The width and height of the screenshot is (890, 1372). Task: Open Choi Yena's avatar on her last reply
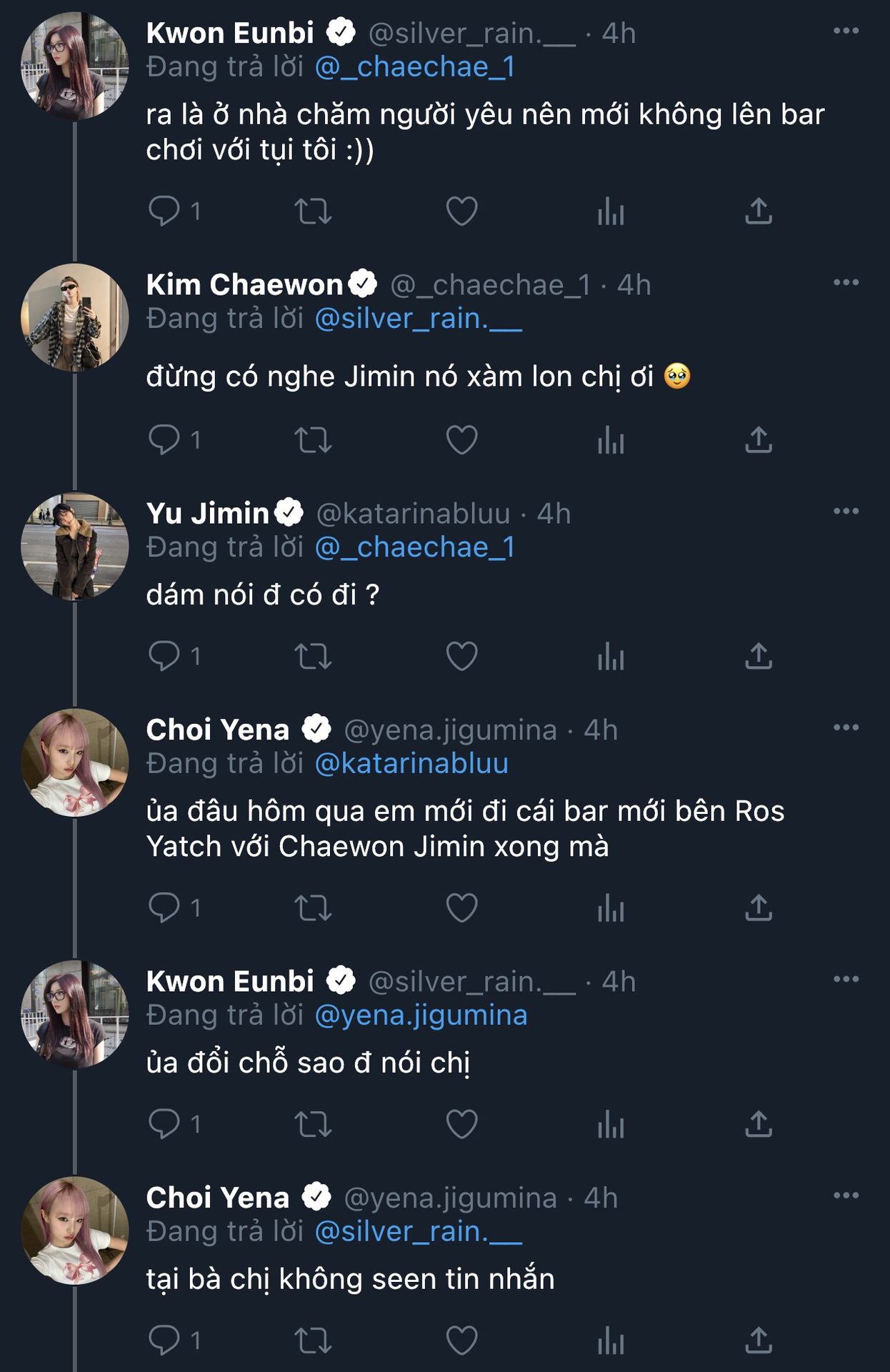click(75, 1230)
